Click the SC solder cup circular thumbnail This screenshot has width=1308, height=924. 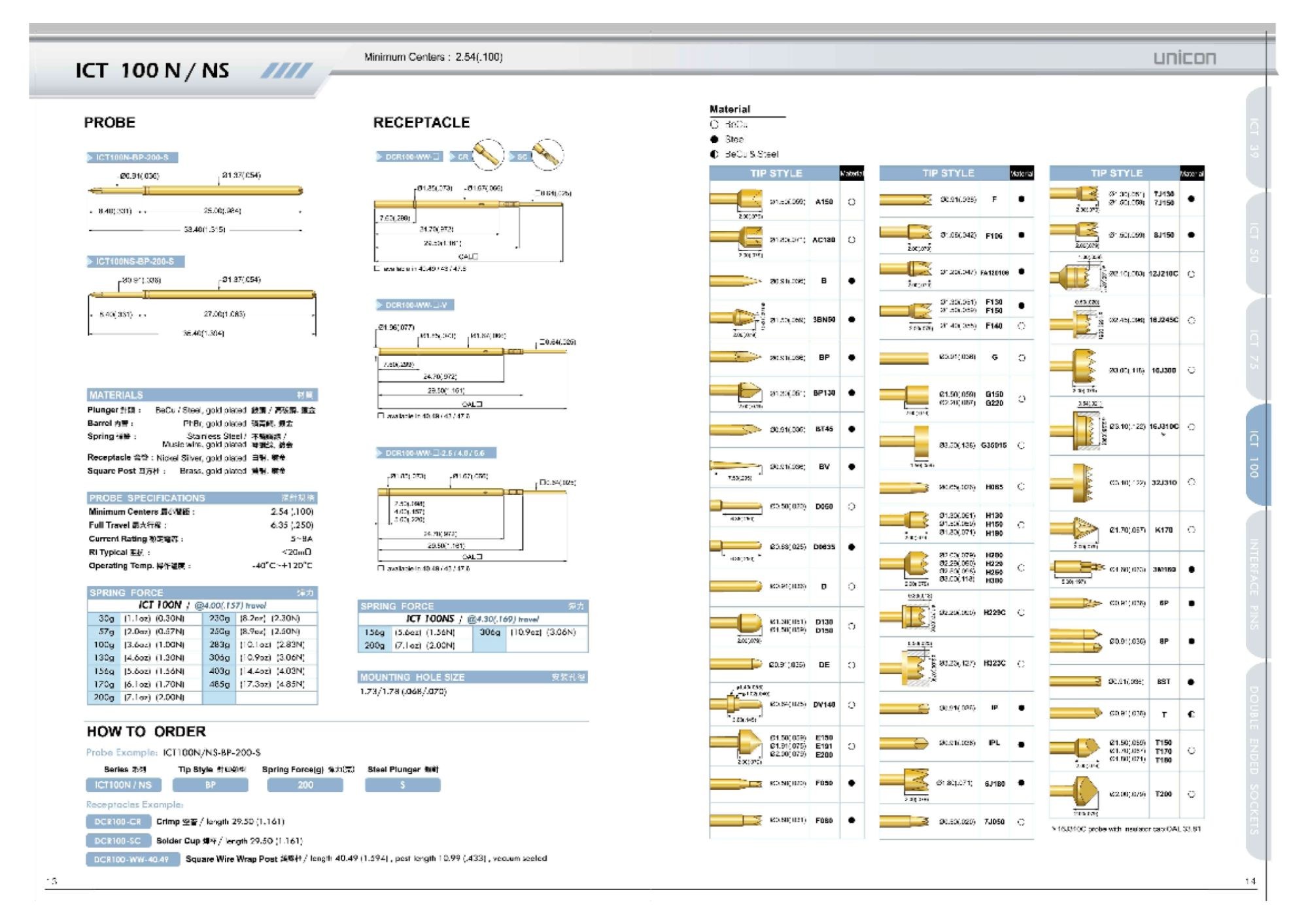point(548,155)
